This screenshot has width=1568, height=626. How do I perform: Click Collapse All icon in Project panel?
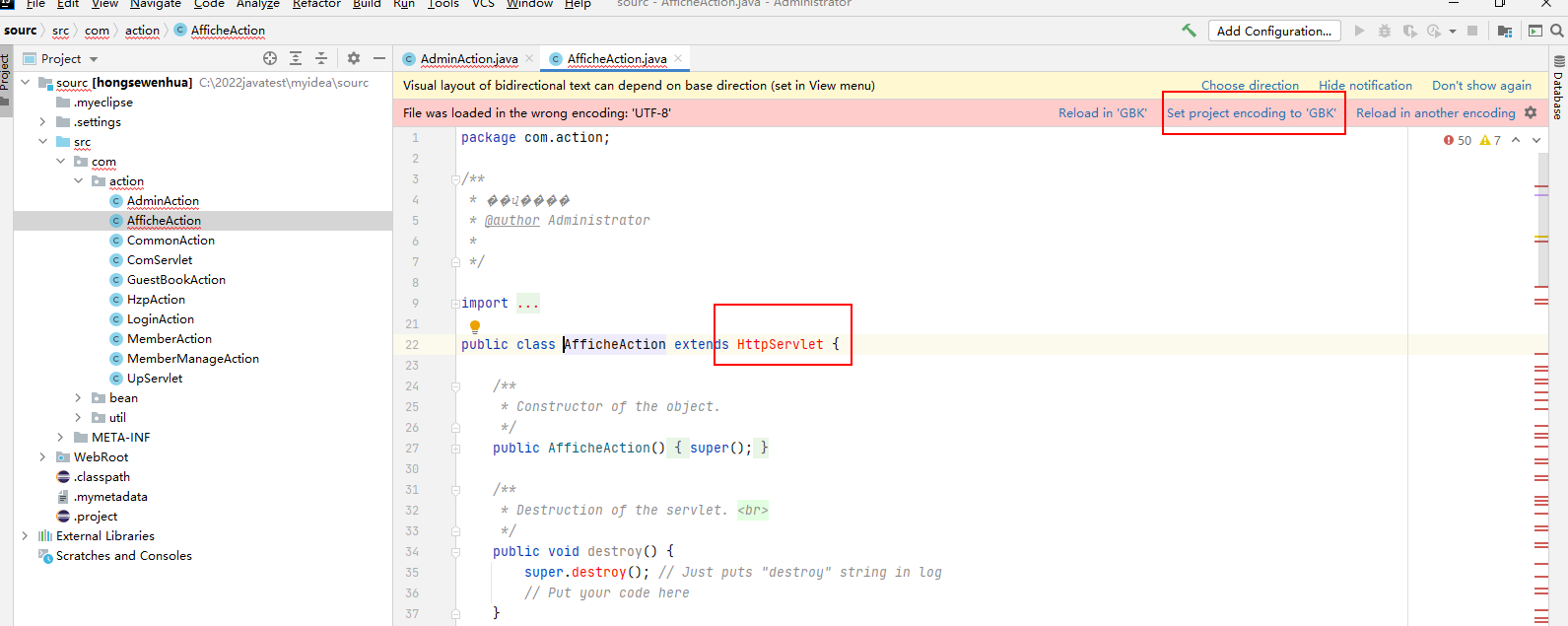click(x=321, y=58)
